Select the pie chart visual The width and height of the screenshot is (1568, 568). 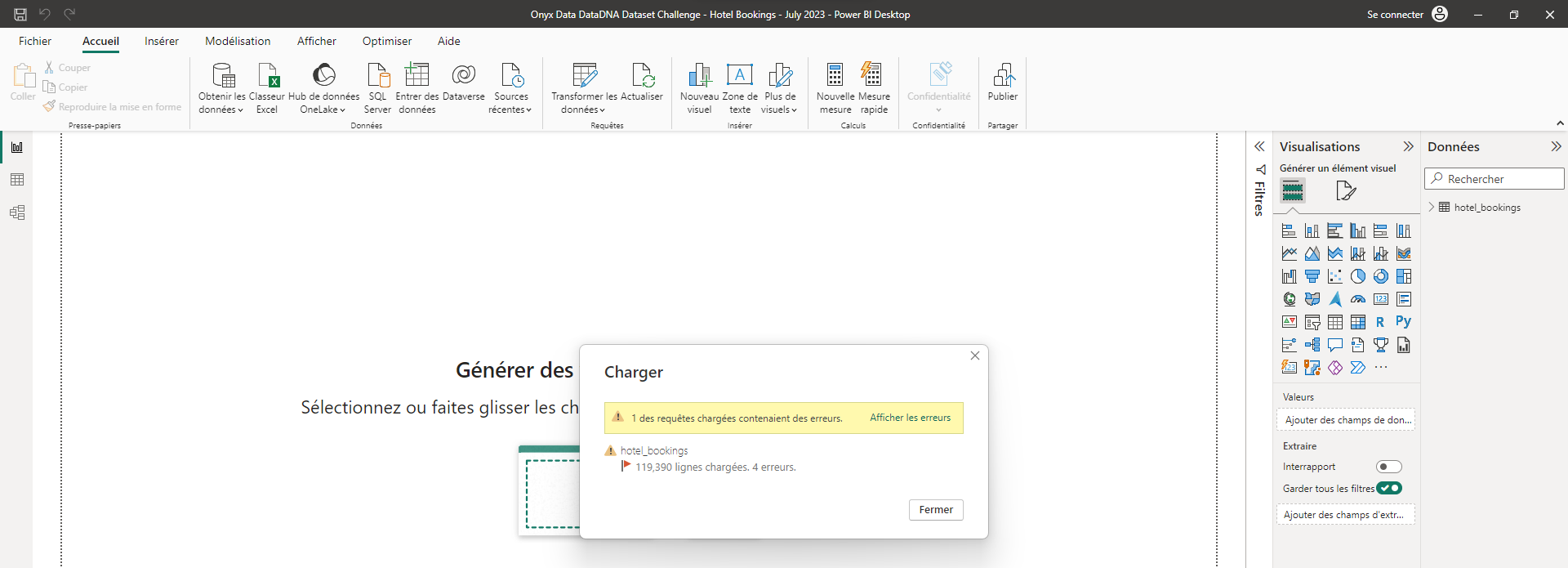(x=1358, y=276)
